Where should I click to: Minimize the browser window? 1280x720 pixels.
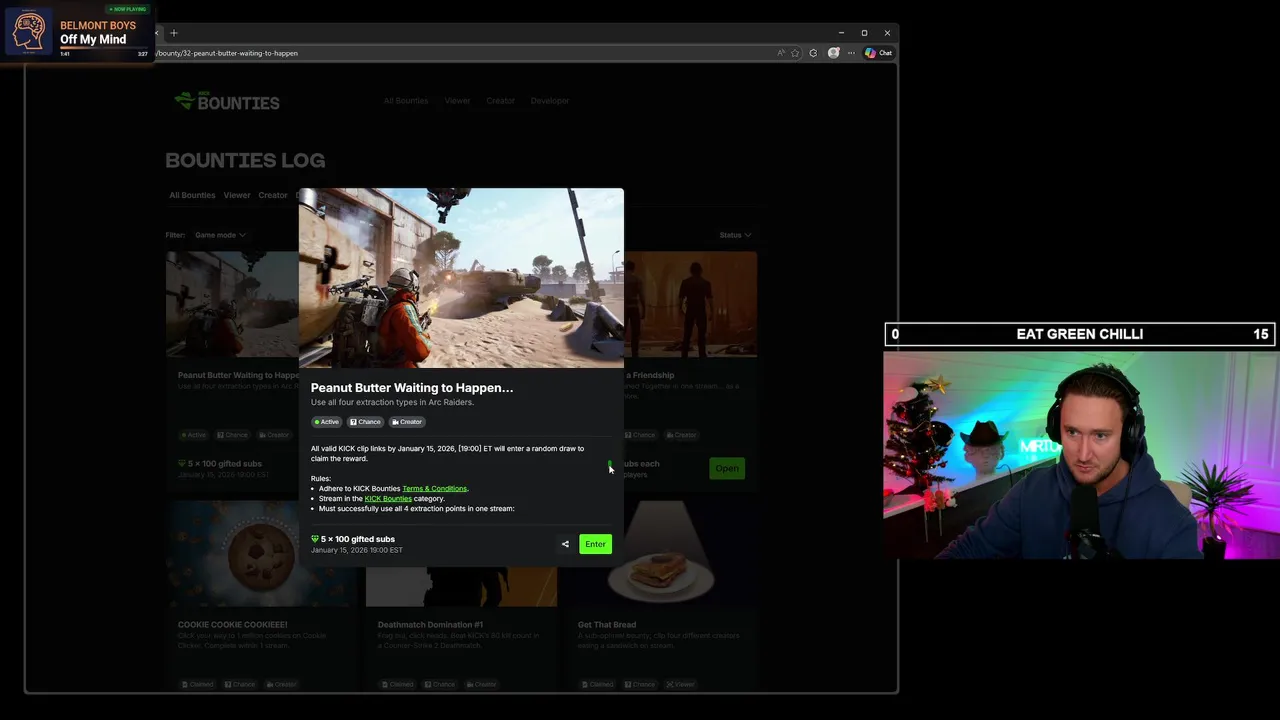[841, 33]
